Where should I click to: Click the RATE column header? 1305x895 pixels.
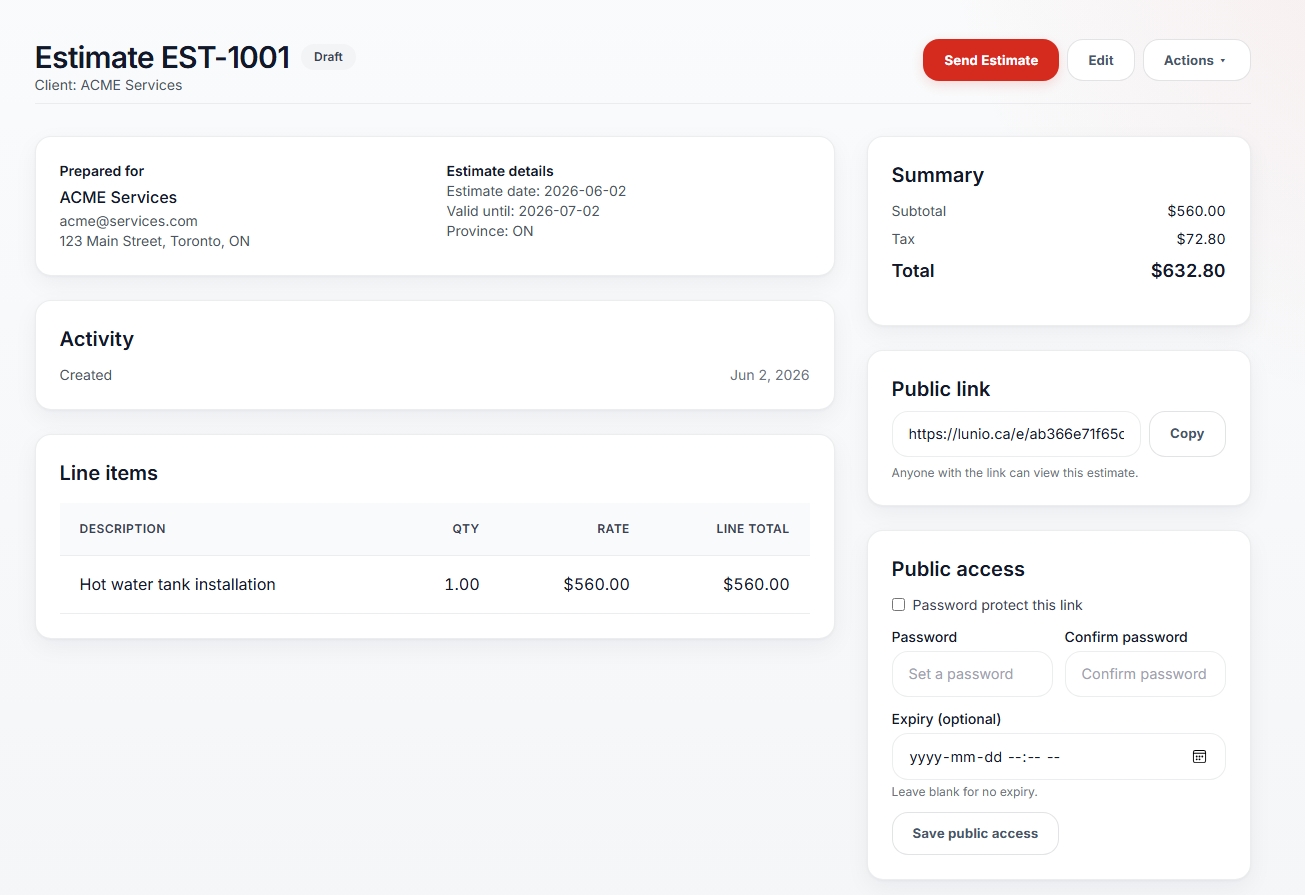[613, 529]
